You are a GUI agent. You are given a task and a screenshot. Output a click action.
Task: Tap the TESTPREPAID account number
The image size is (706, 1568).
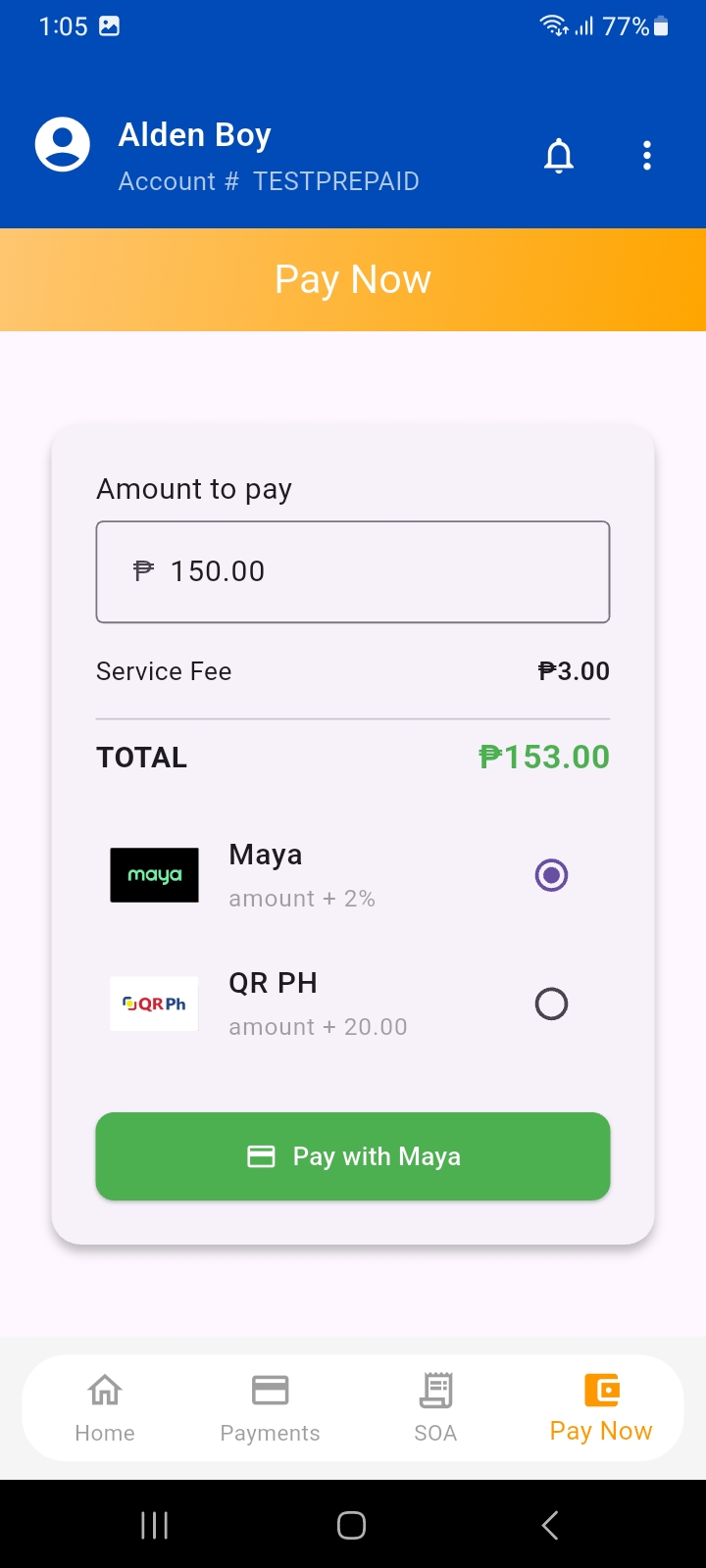coord(335,181)
